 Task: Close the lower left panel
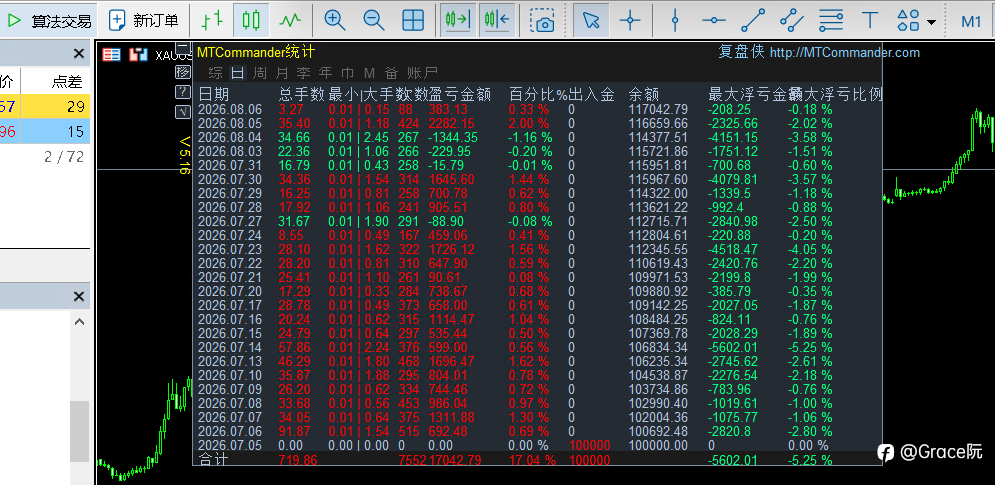click(79, 296)
